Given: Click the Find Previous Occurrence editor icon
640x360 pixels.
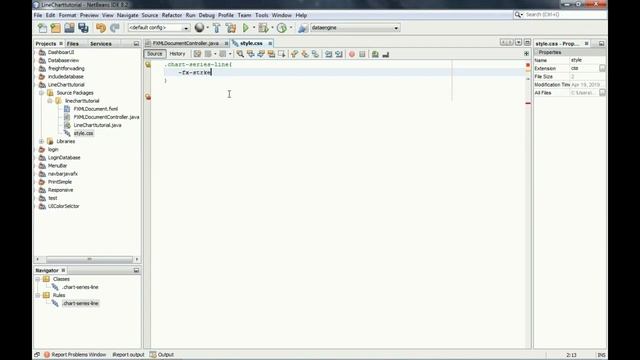Looking at the screenshot, I should (250, 54).
